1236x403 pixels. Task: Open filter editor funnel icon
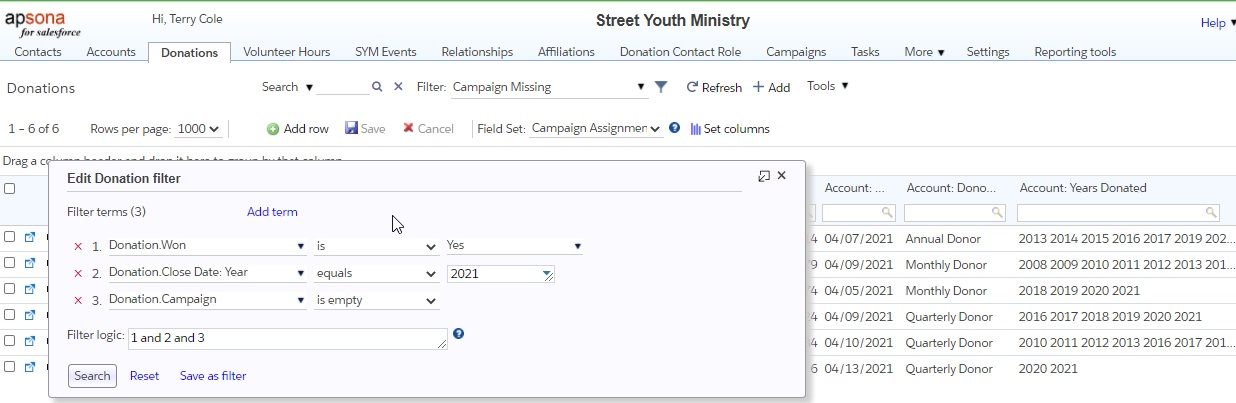click(660, 87)
